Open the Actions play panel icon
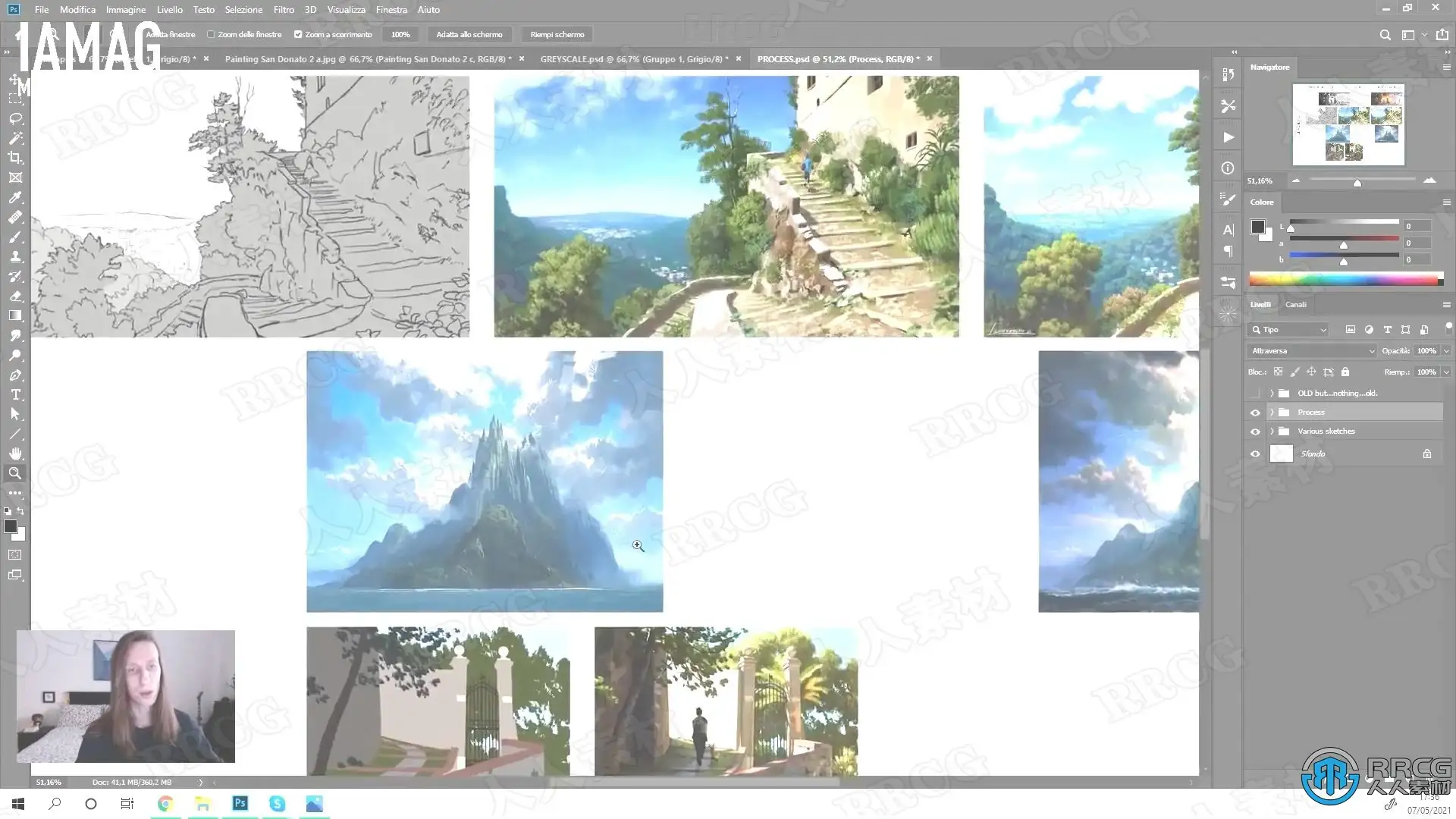This screenshot has width=1456, height=819. tap(1228, 137)
